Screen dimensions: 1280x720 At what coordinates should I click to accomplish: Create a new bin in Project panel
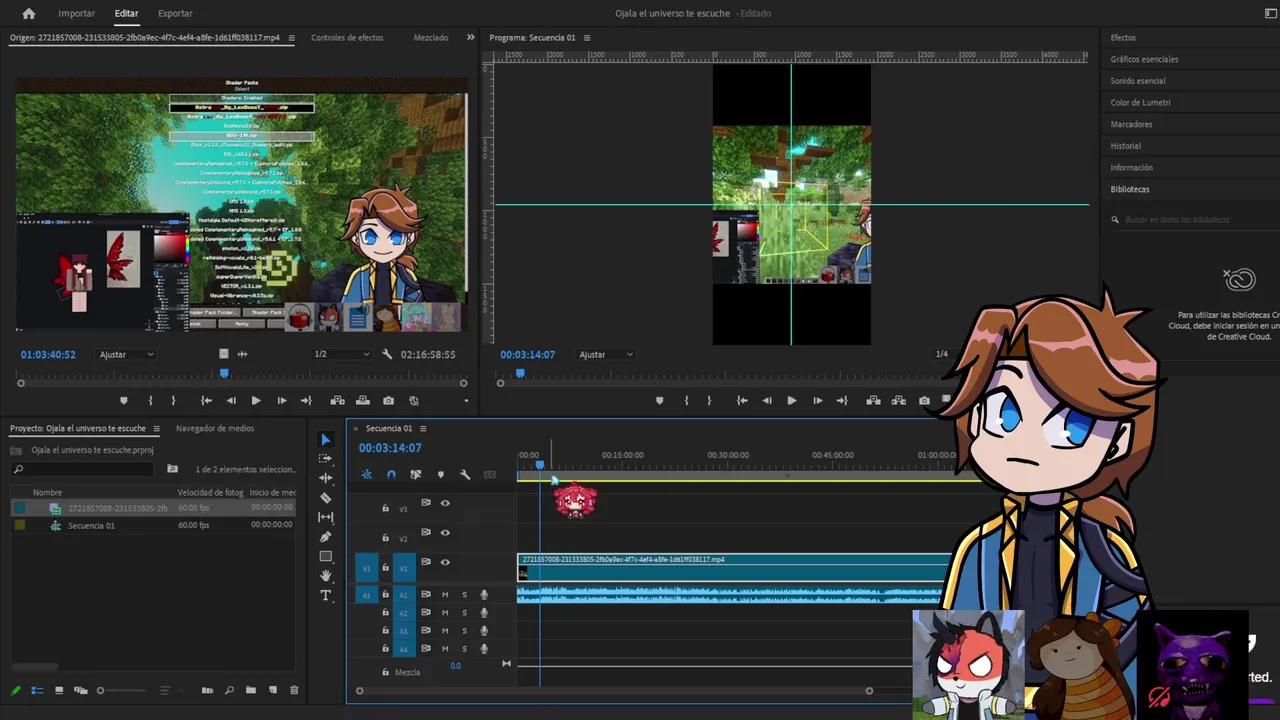pos(251,690)
